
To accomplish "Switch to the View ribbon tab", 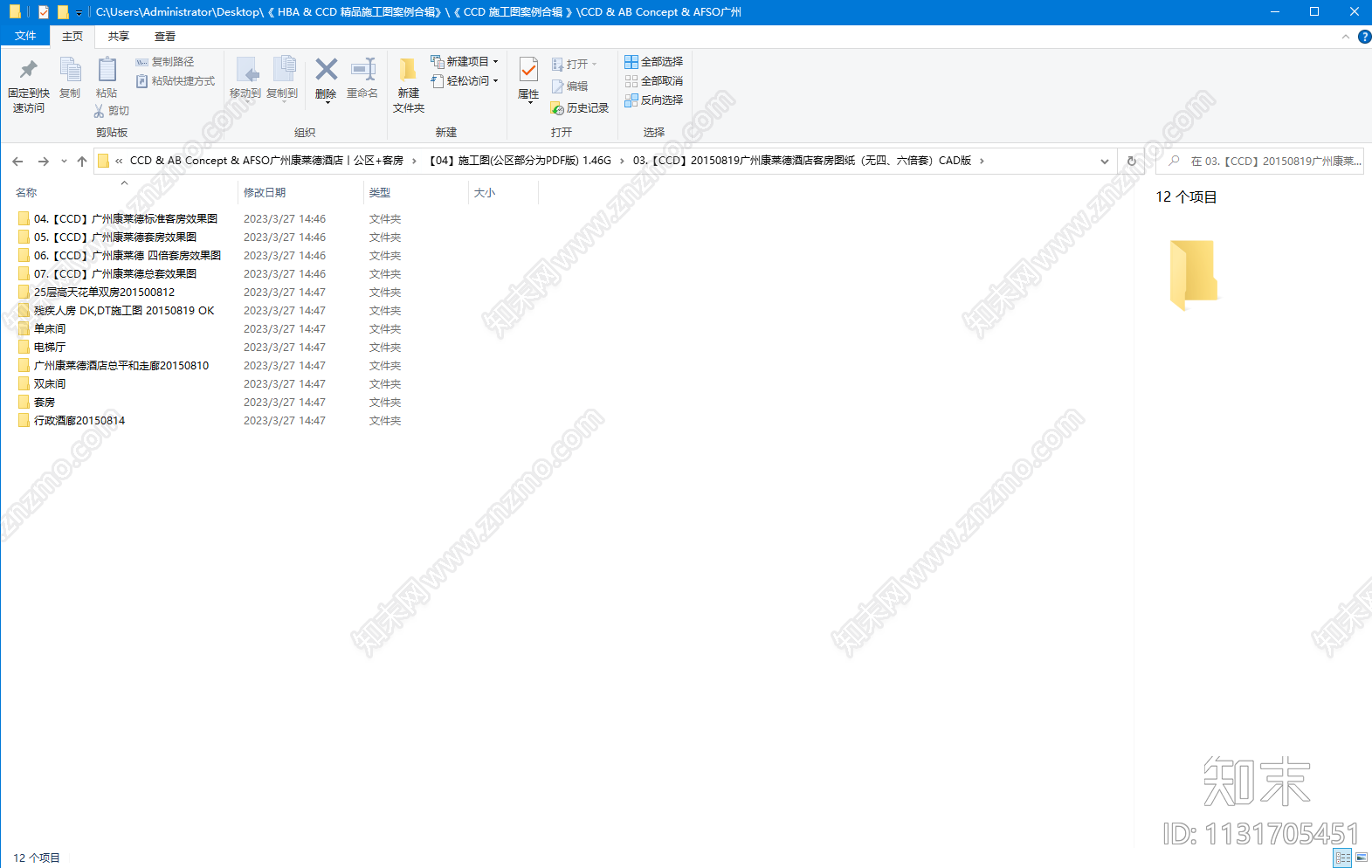I will [165, 37].
